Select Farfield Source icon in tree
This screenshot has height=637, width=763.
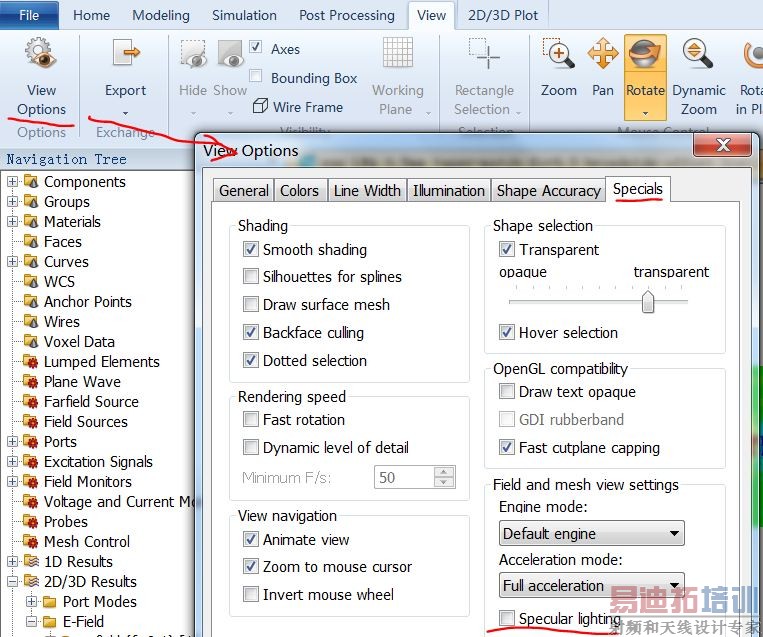[x=31, y=401]
